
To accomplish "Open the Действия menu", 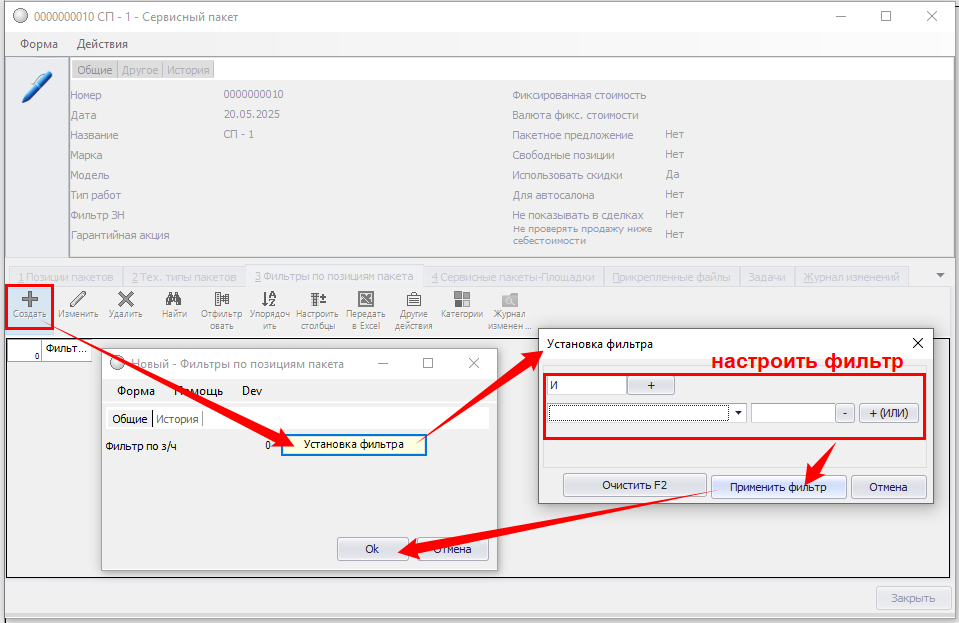I will (102, 44).
